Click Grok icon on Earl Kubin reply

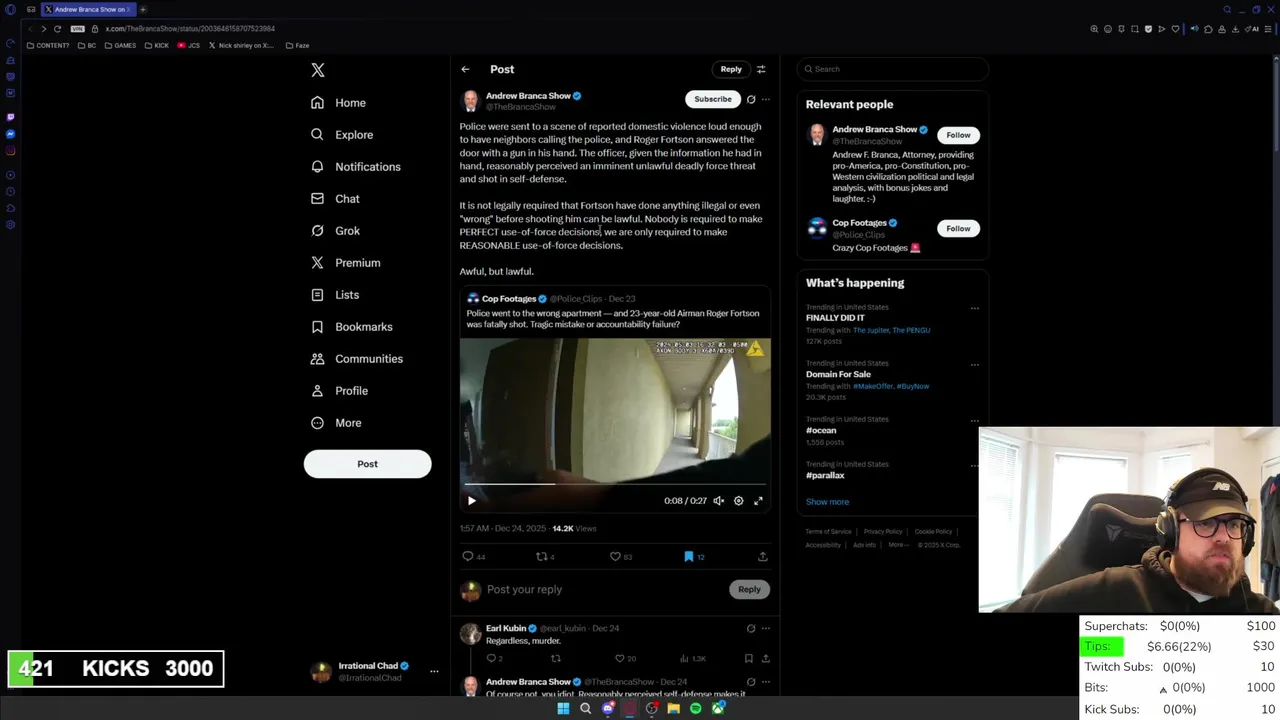751,628
